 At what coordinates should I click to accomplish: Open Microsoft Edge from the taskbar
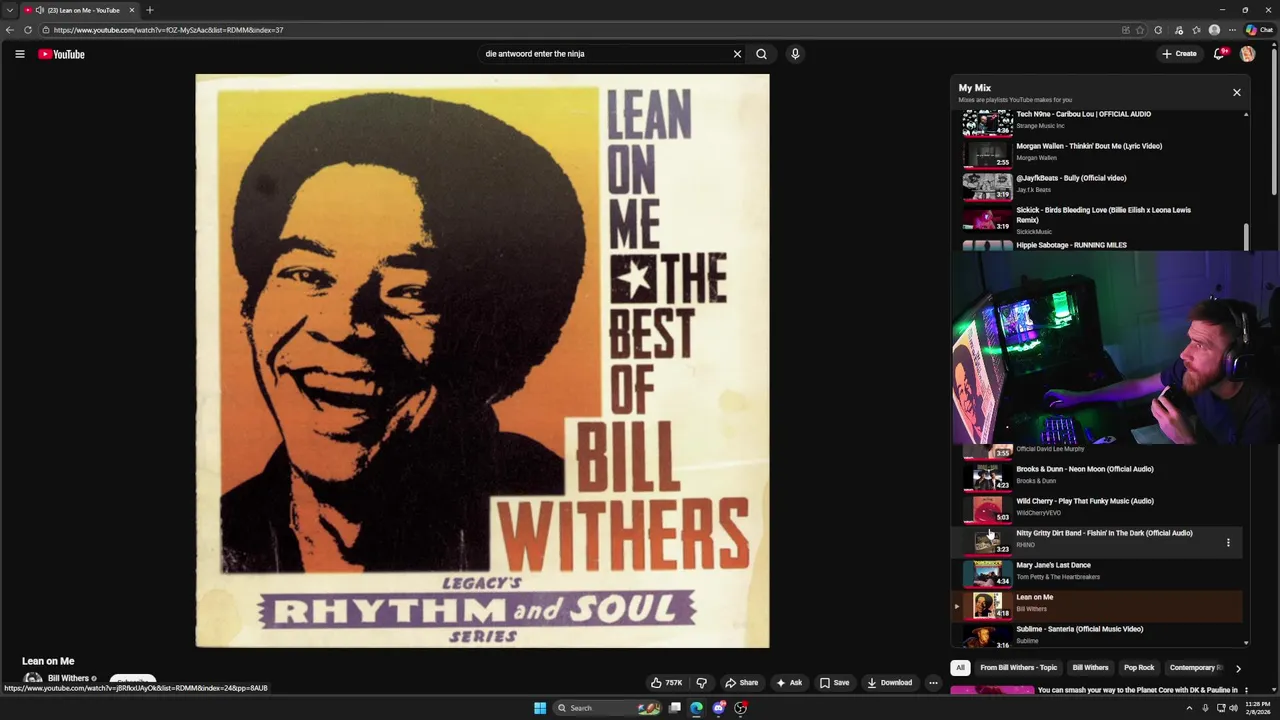(697, 708)
